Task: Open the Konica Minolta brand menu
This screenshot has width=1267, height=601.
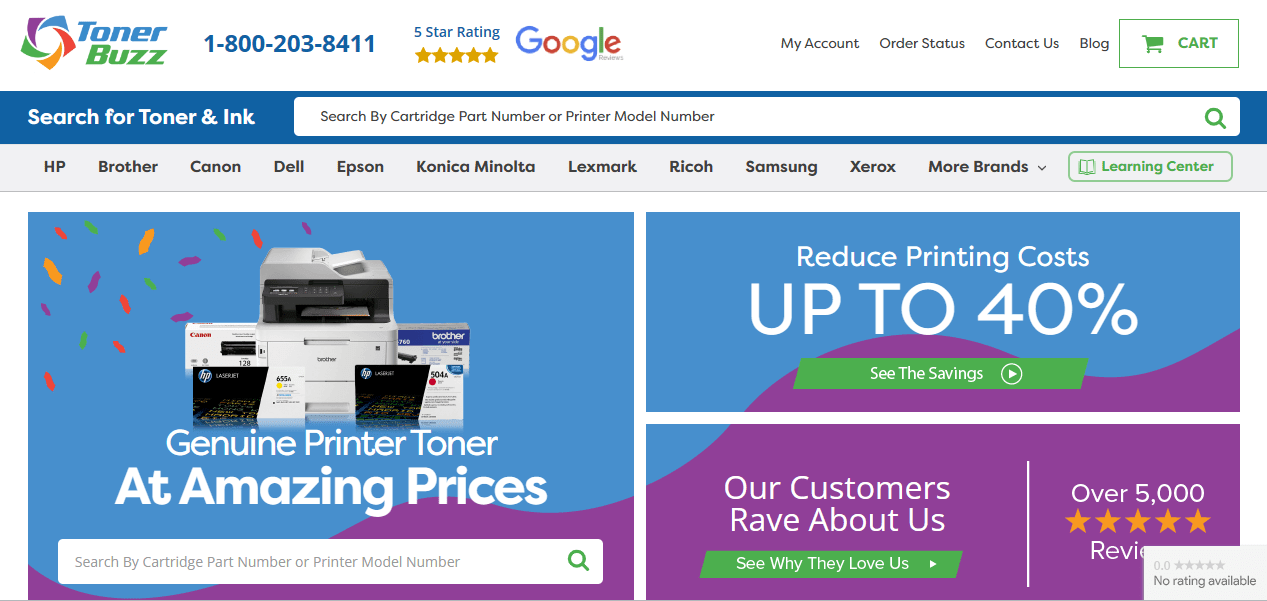Action: [x=476, y=167]
